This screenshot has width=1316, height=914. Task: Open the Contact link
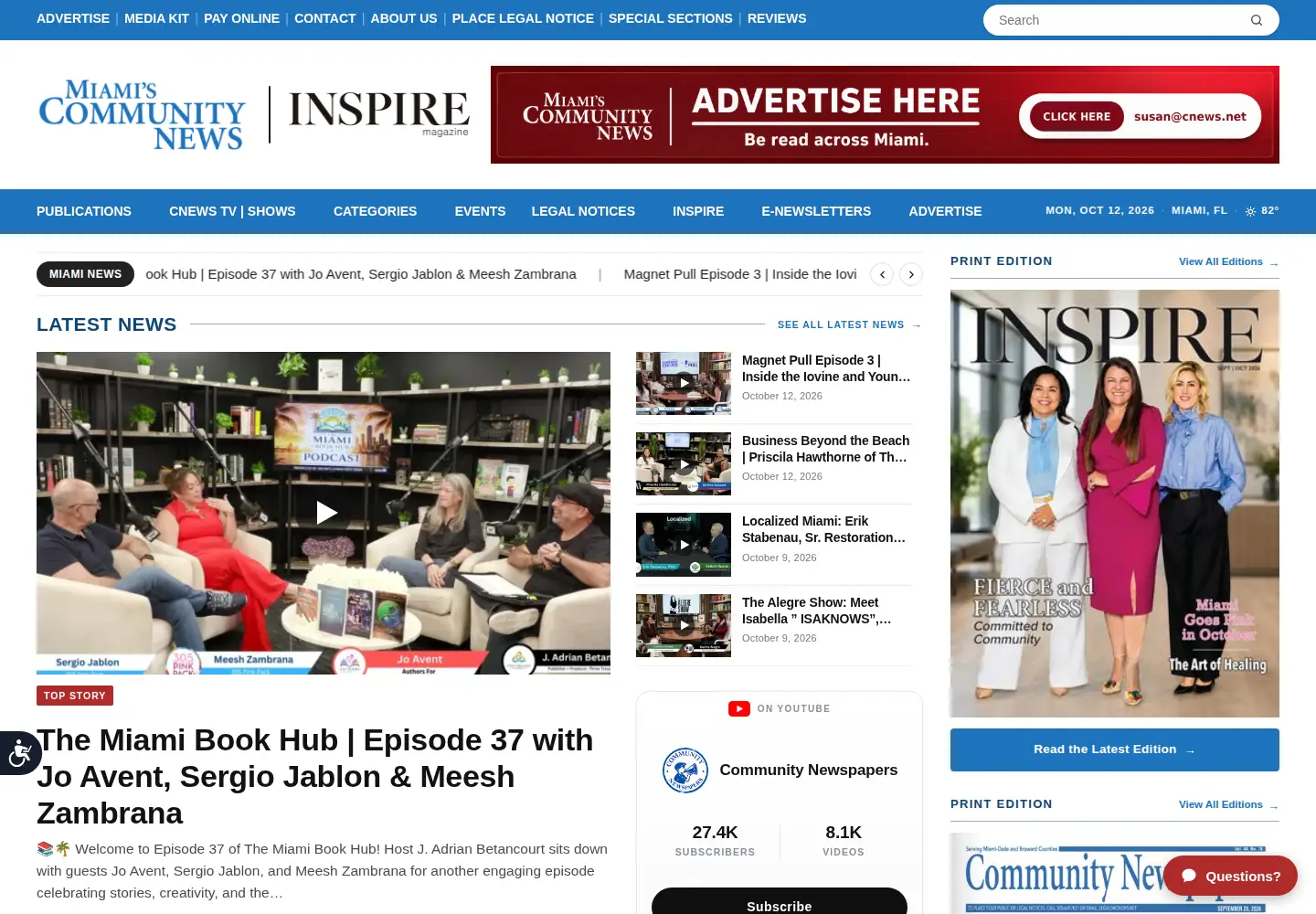(324, 18)
